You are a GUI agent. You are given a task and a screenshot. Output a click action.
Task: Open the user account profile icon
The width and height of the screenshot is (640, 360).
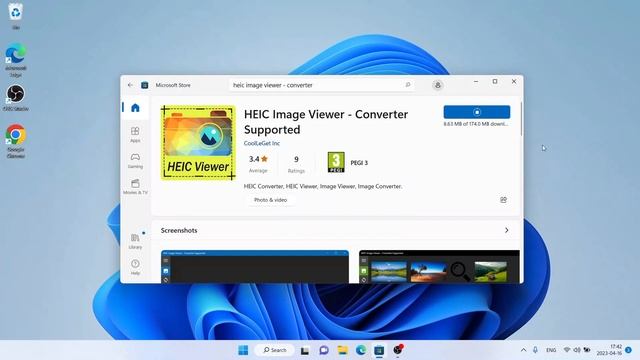[x=438, y=85]
